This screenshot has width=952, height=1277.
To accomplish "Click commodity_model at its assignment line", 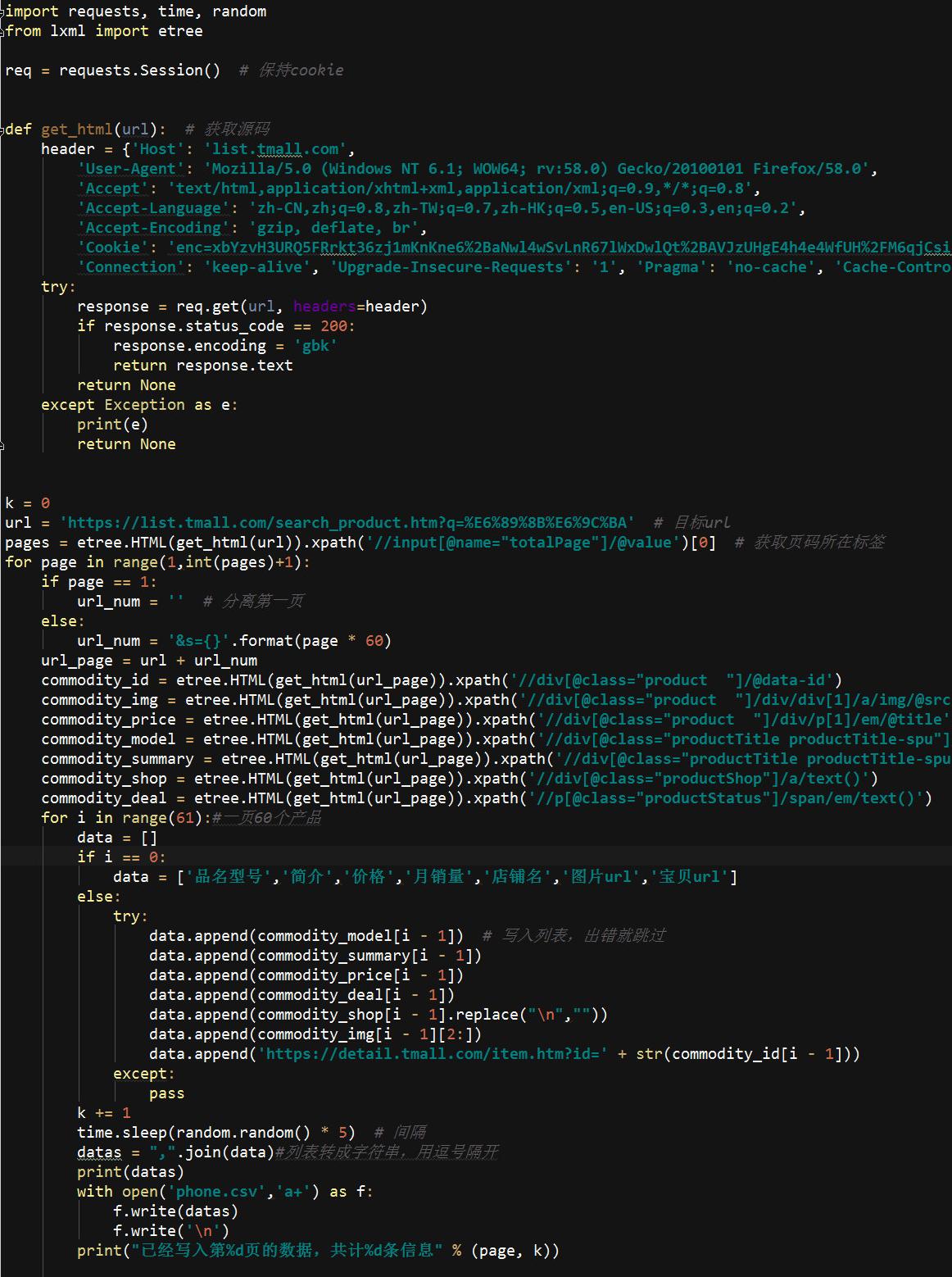I will click(x=108, y=739).
